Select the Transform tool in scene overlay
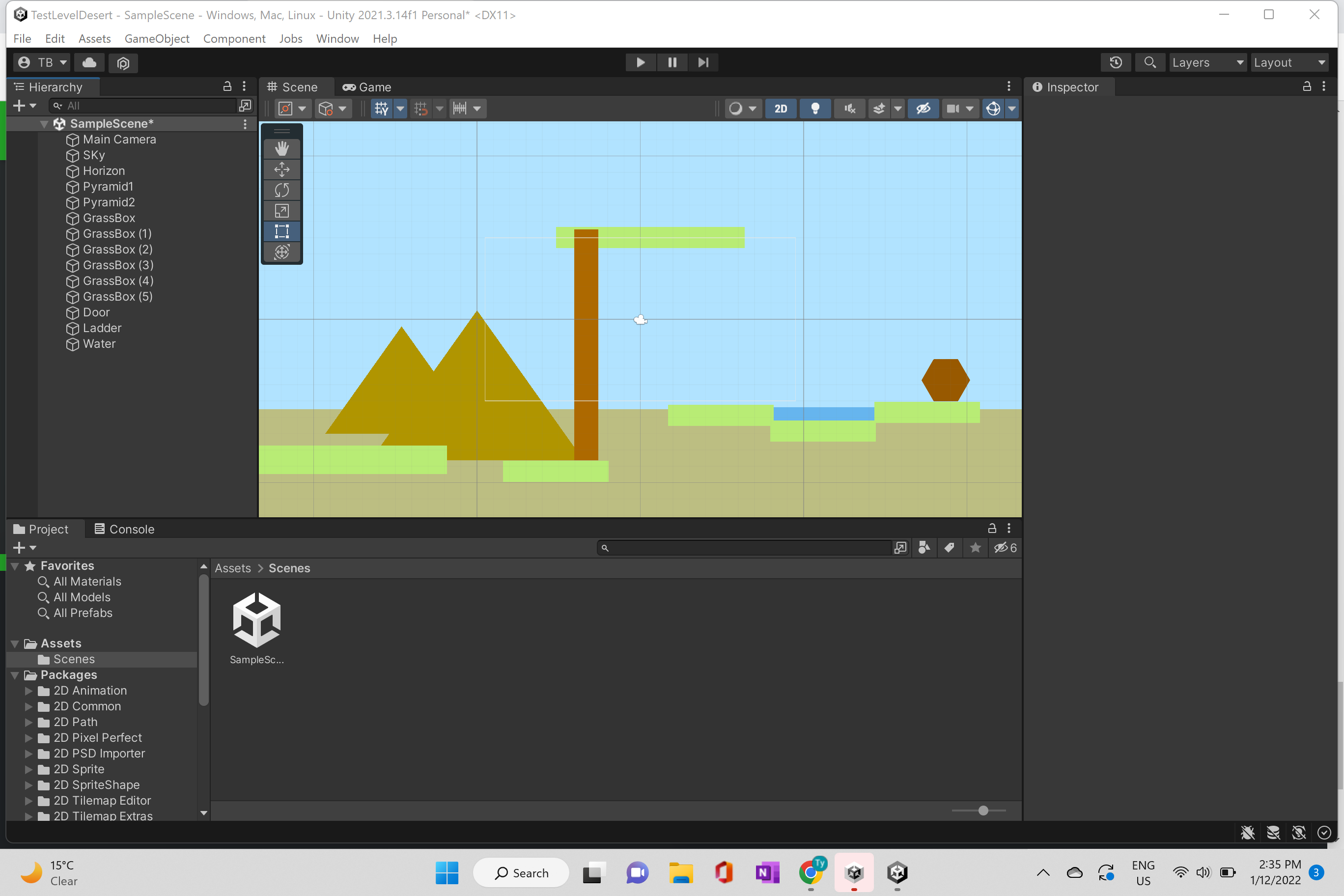This screenshot has height=896, width=1344. pyautogui.click(x=281, y=252)
